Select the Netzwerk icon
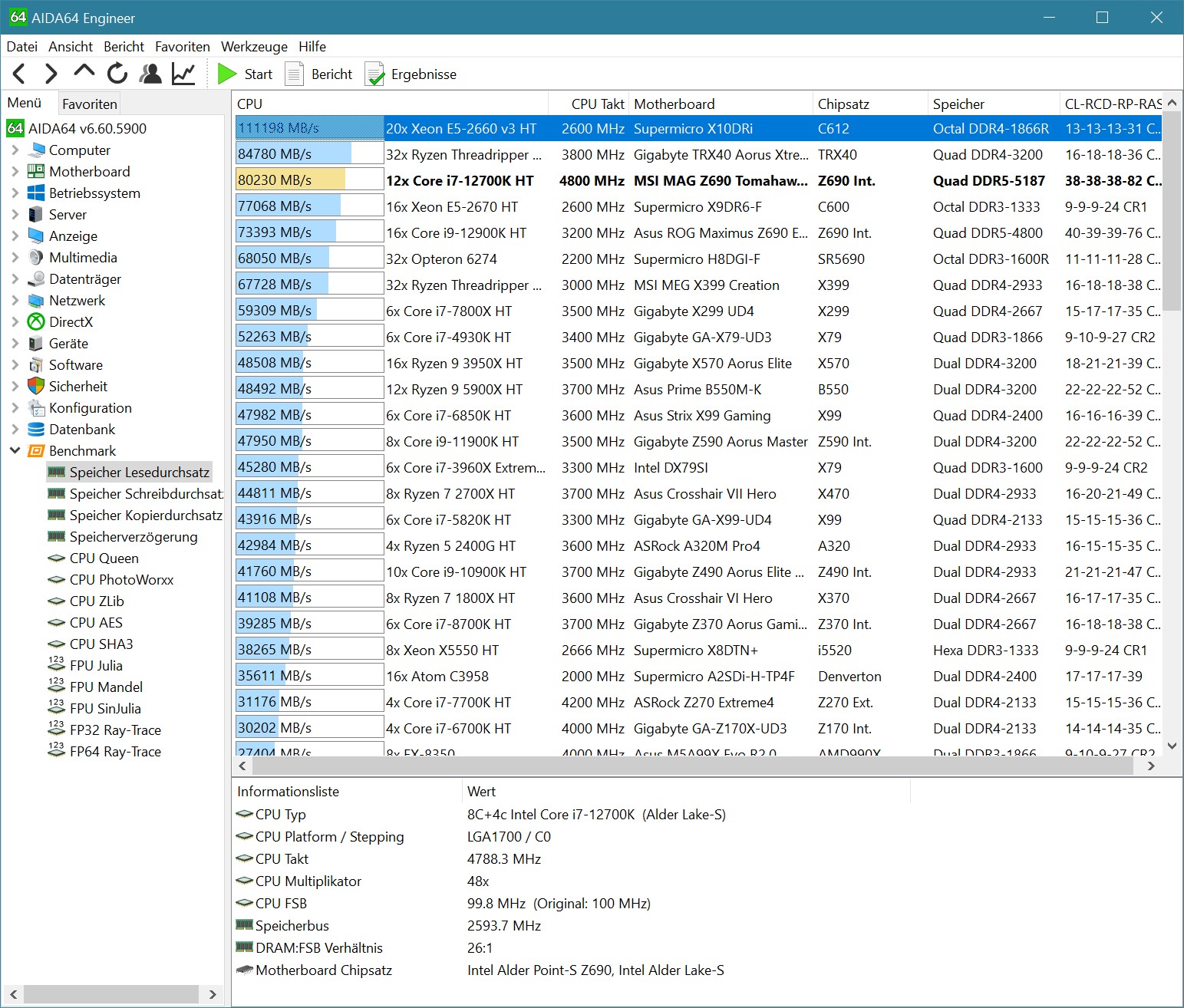Screen dimensions: 1184x1008 point(36,301)
